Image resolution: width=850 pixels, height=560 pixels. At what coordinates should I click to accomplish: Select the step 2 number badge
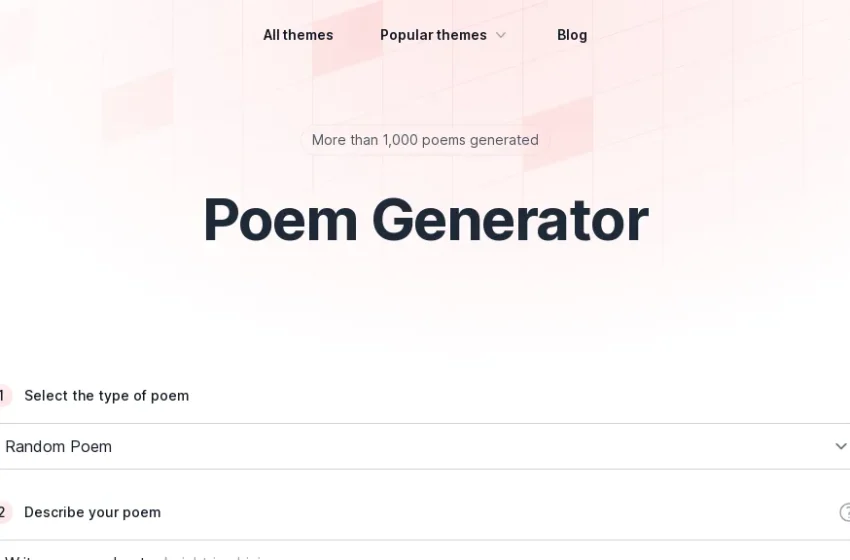[3, 512]
